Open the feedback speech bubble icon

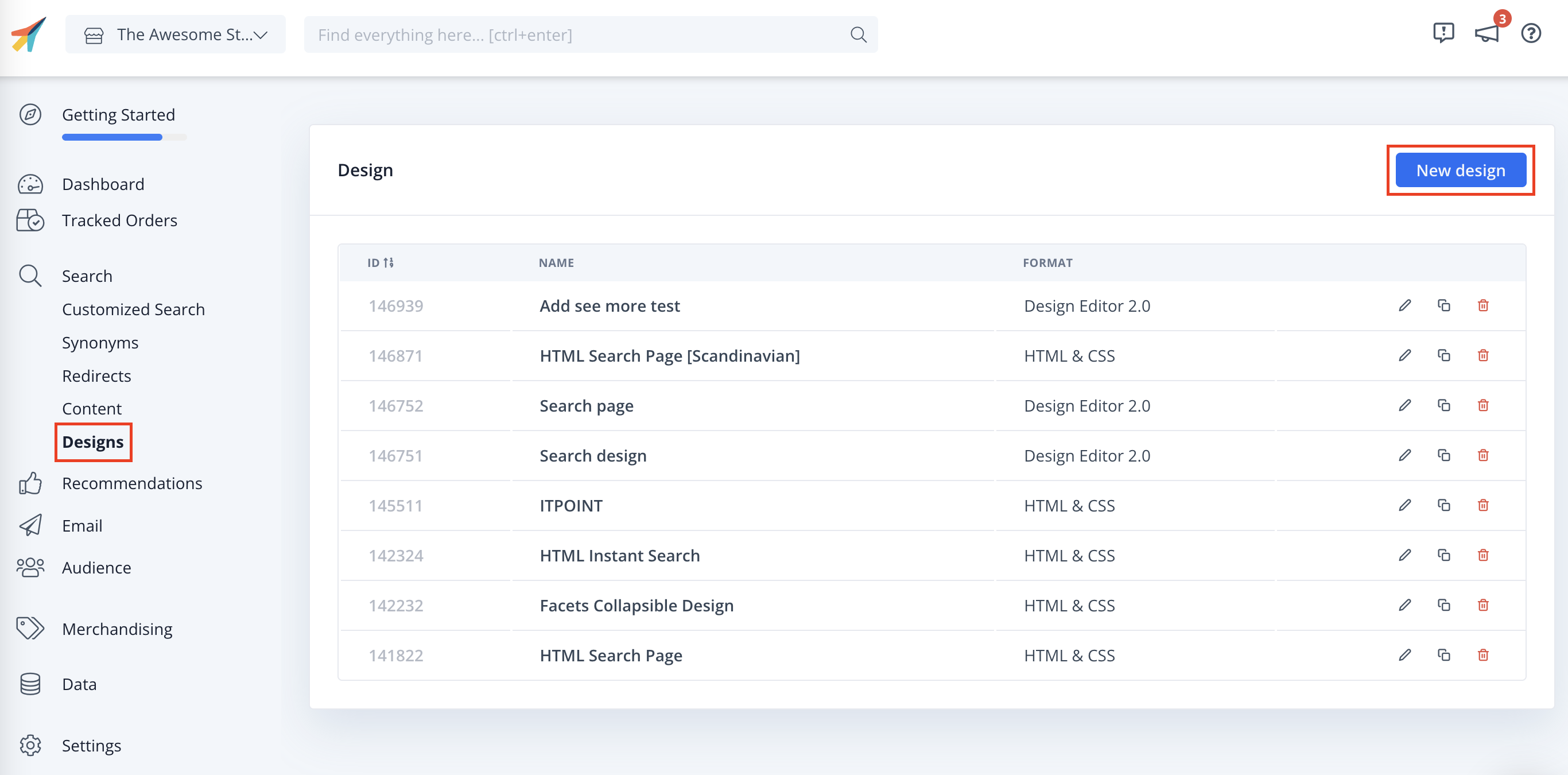tap(1443, 34)
